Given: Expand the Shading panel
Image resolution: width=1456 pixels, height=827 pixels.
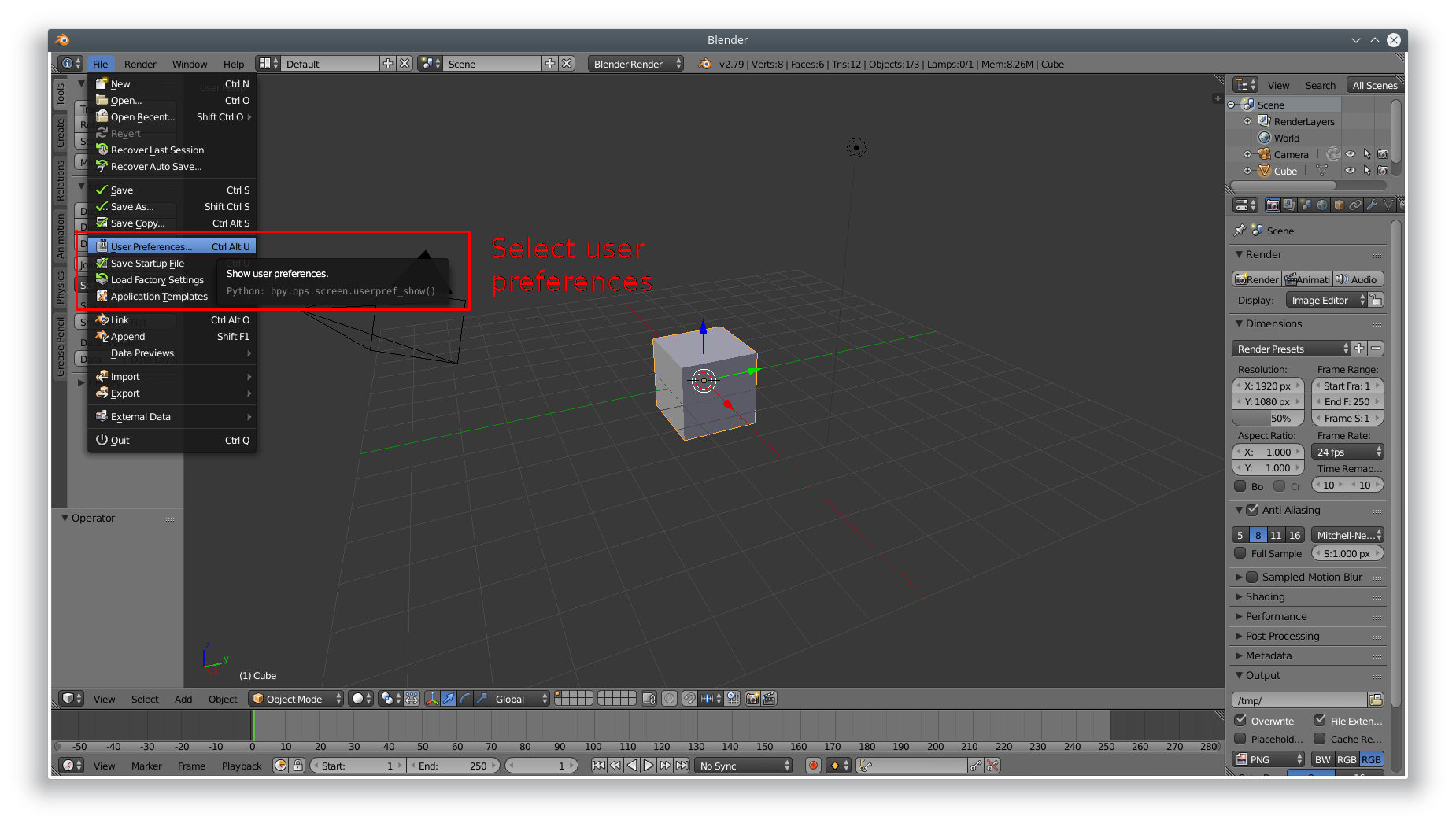Looking at the screenshot, I should [x=1265, y=596].
